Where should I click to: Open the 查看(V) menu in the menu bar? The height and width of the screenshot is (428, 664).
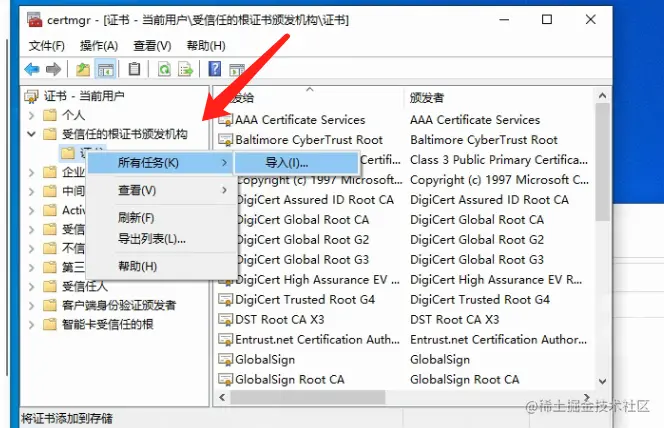(x=152, y=46)
